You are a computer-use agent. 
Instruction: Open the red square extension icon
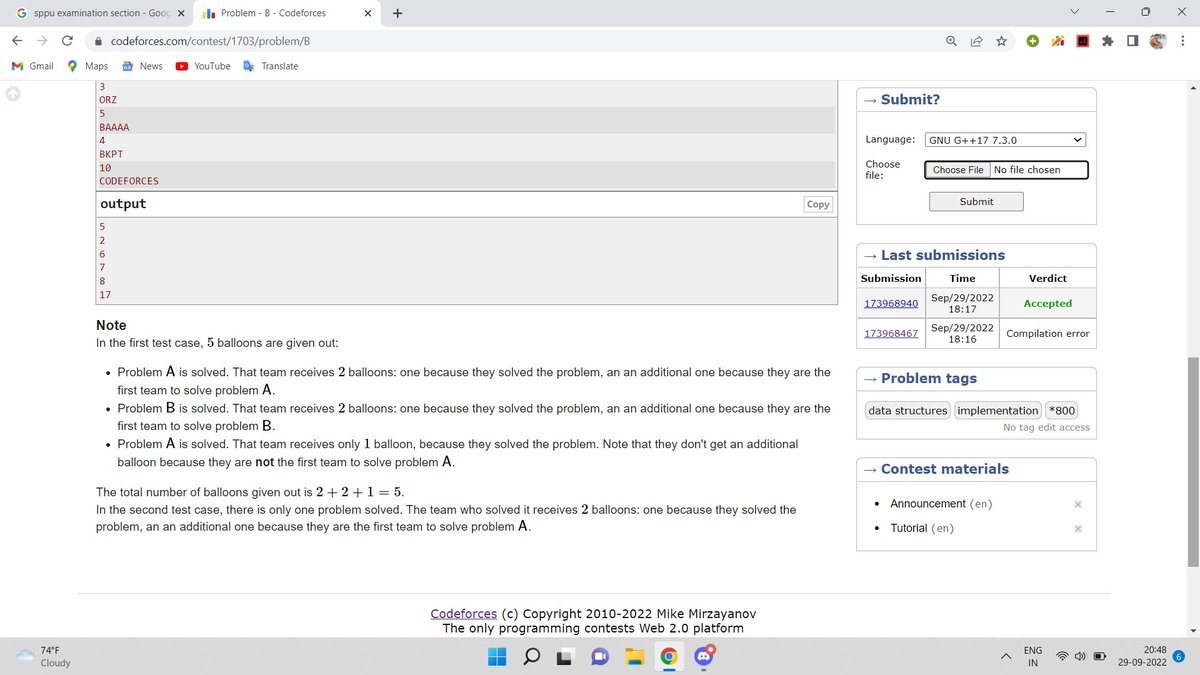1082,42
